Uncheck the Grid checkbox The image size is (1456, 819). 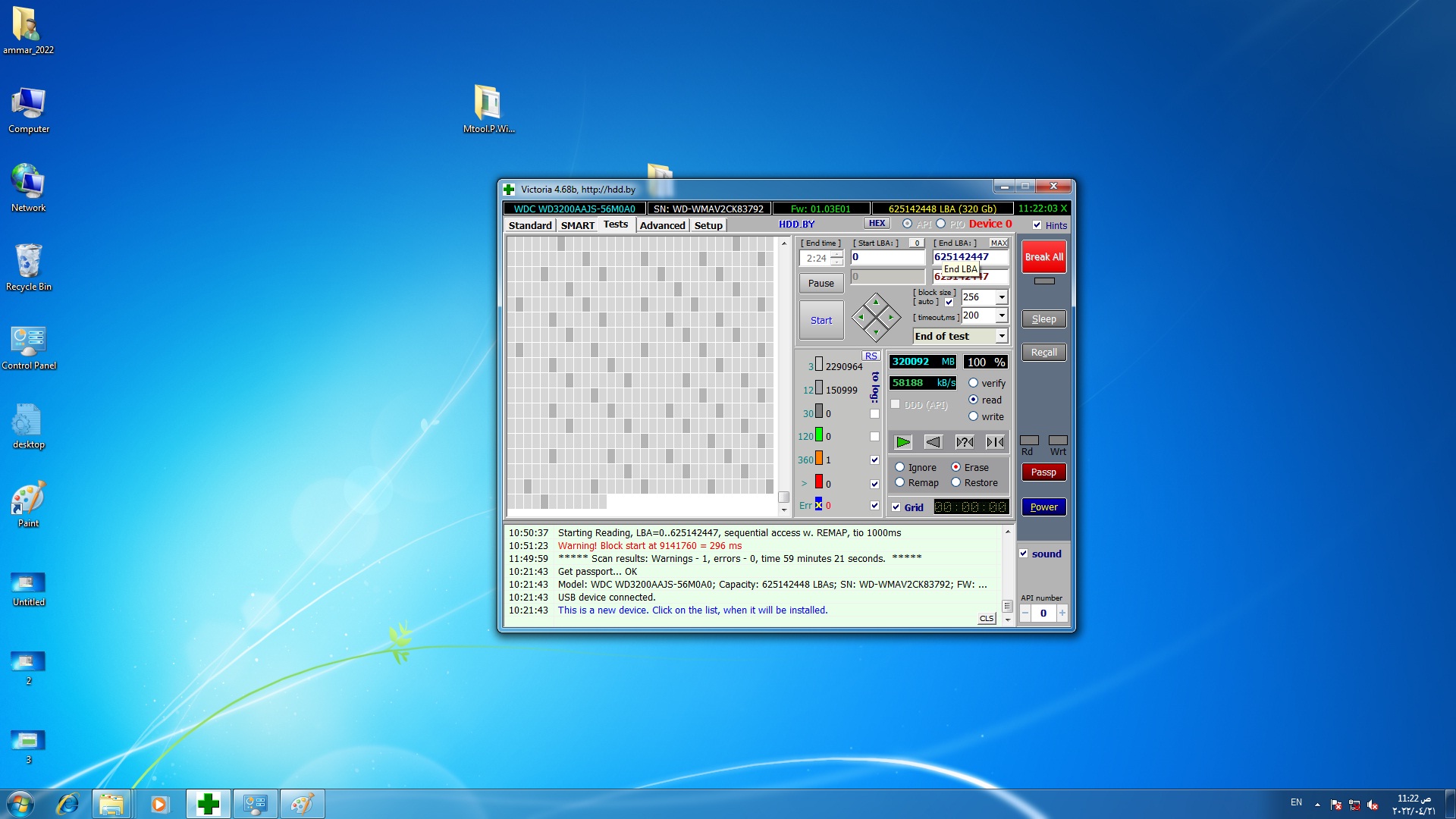click(x=896, y=507)
